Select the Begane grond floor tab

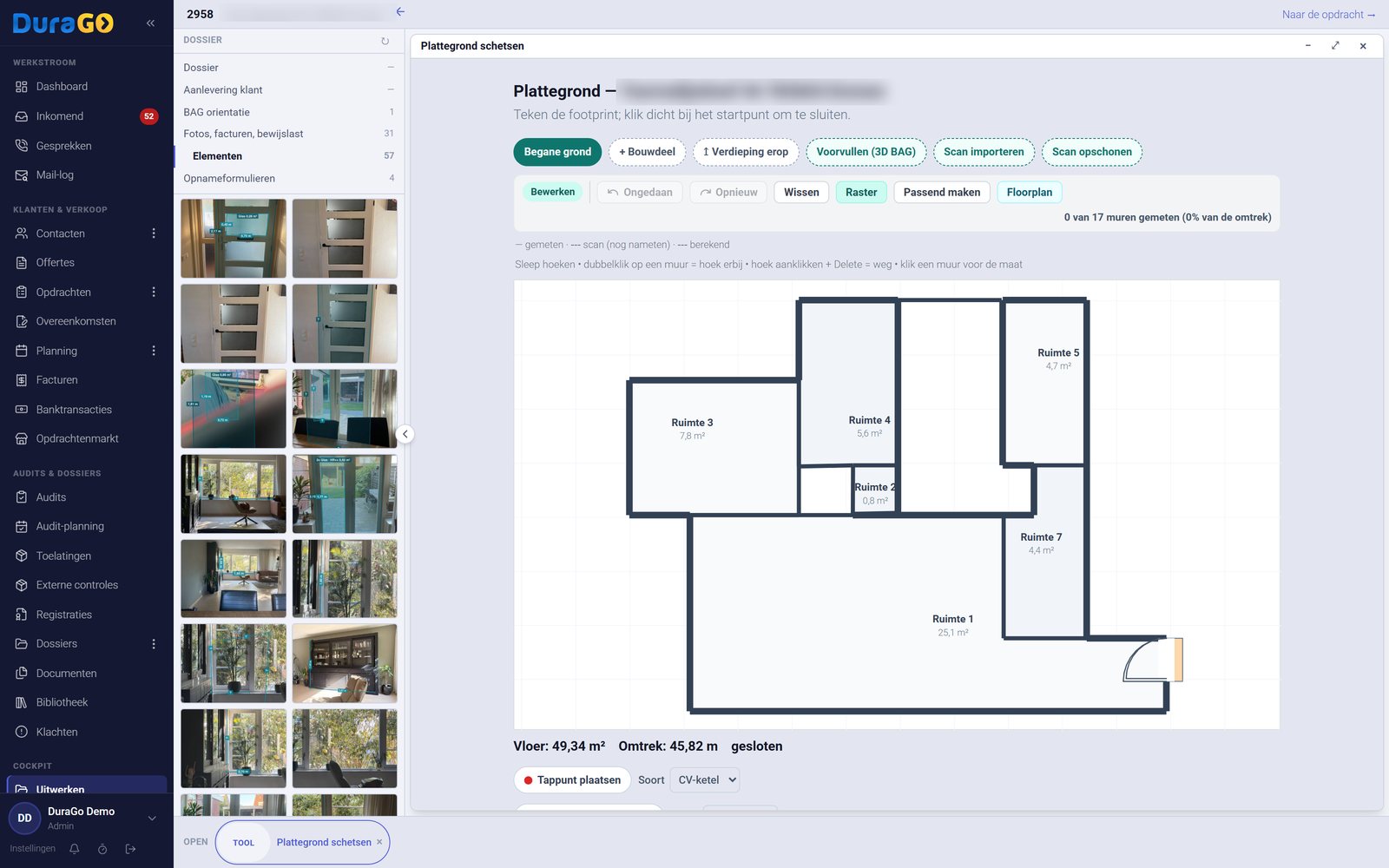[x=557, y=152]
